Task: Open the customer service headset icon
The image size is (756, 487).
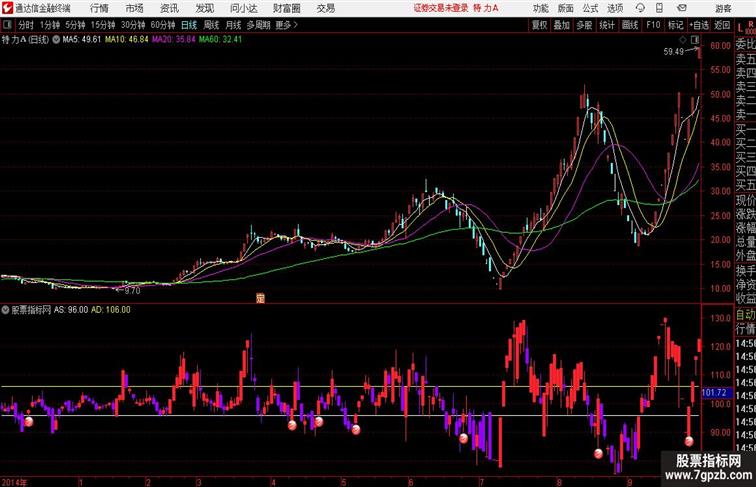Action: click(640, 8)
